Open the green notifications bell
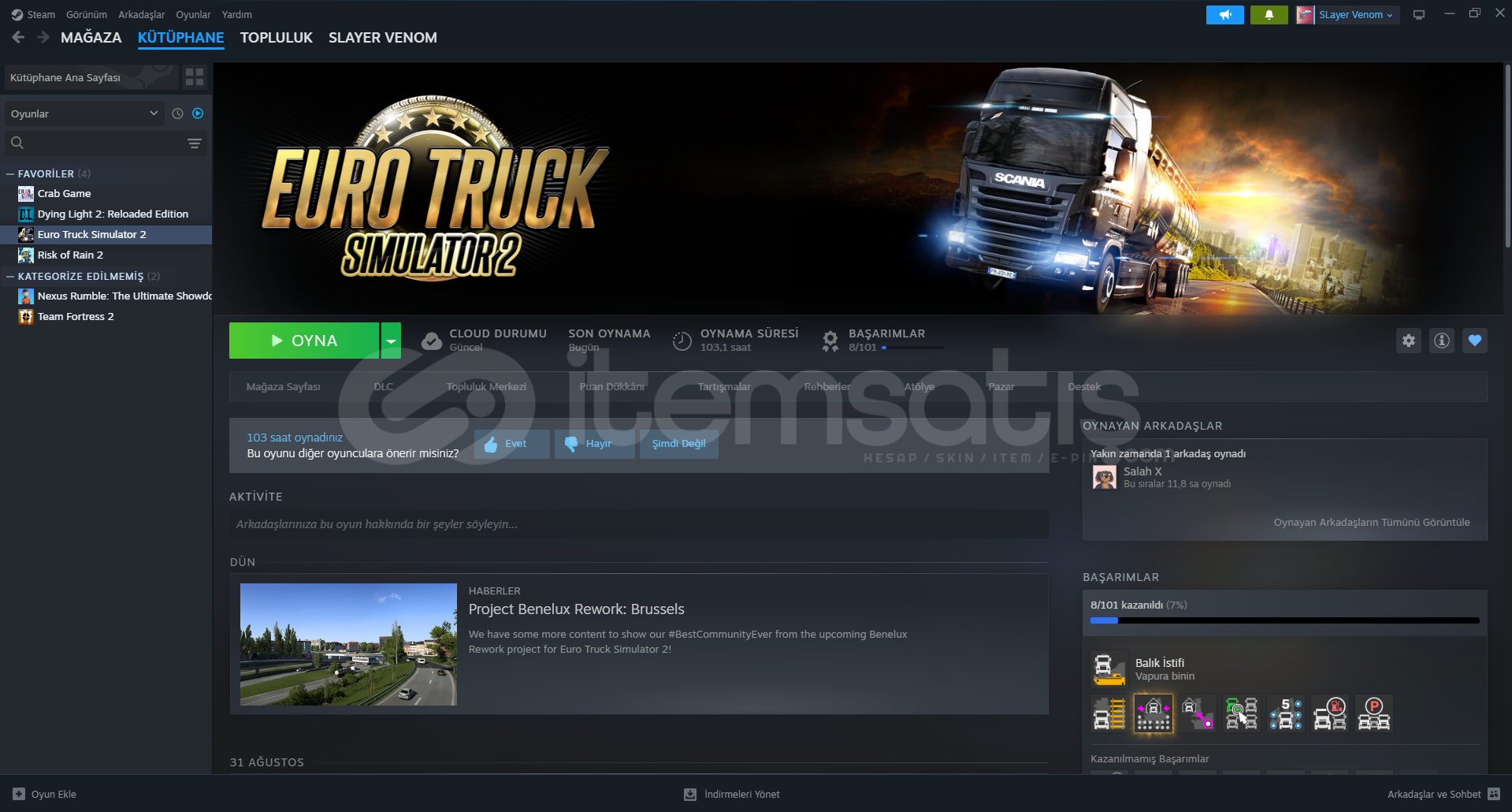The image size is (1512, 812). point(1269,15)
